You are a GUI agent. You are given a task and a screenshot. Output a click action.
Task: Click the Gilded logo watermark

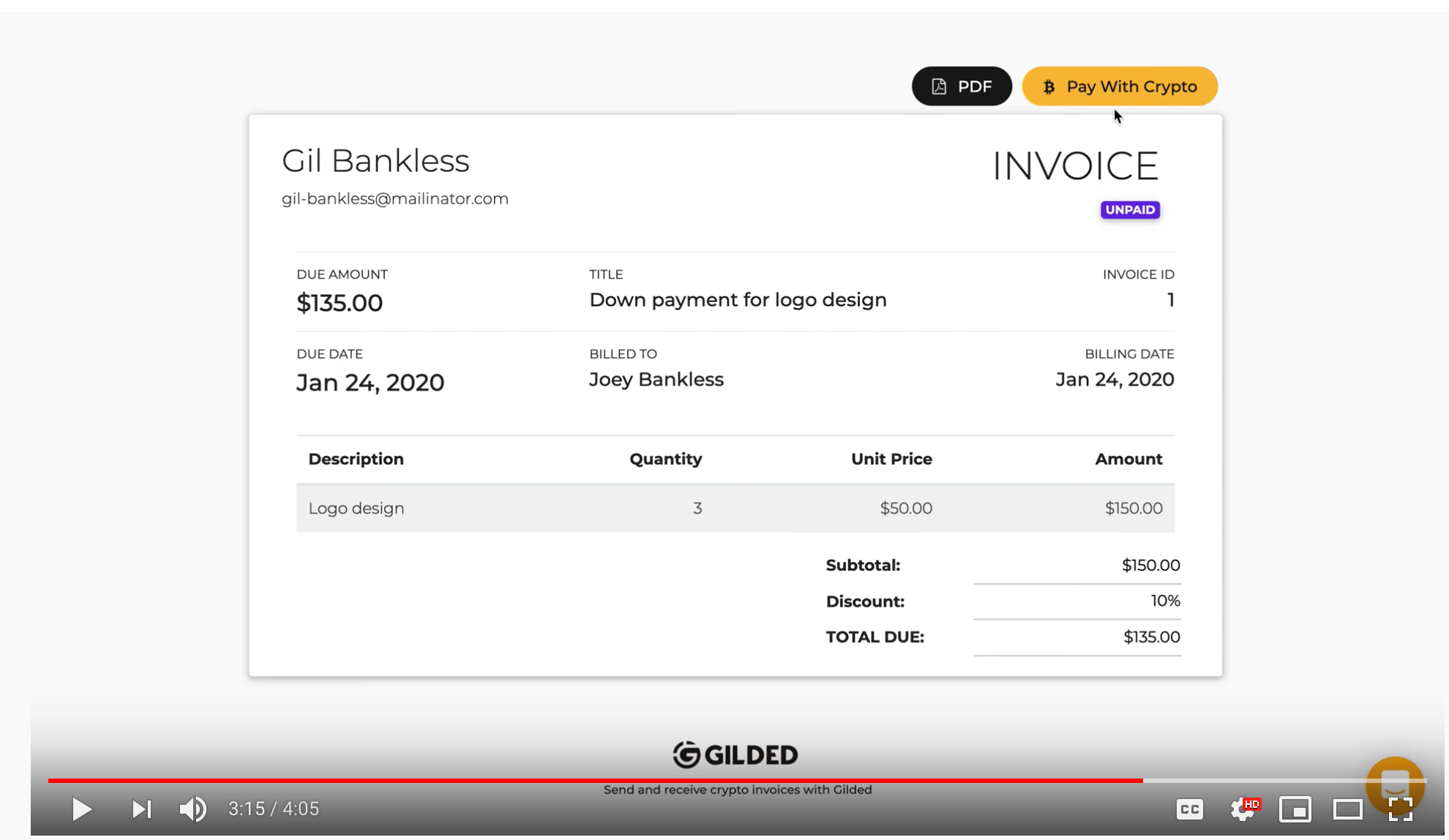(735, 755)
